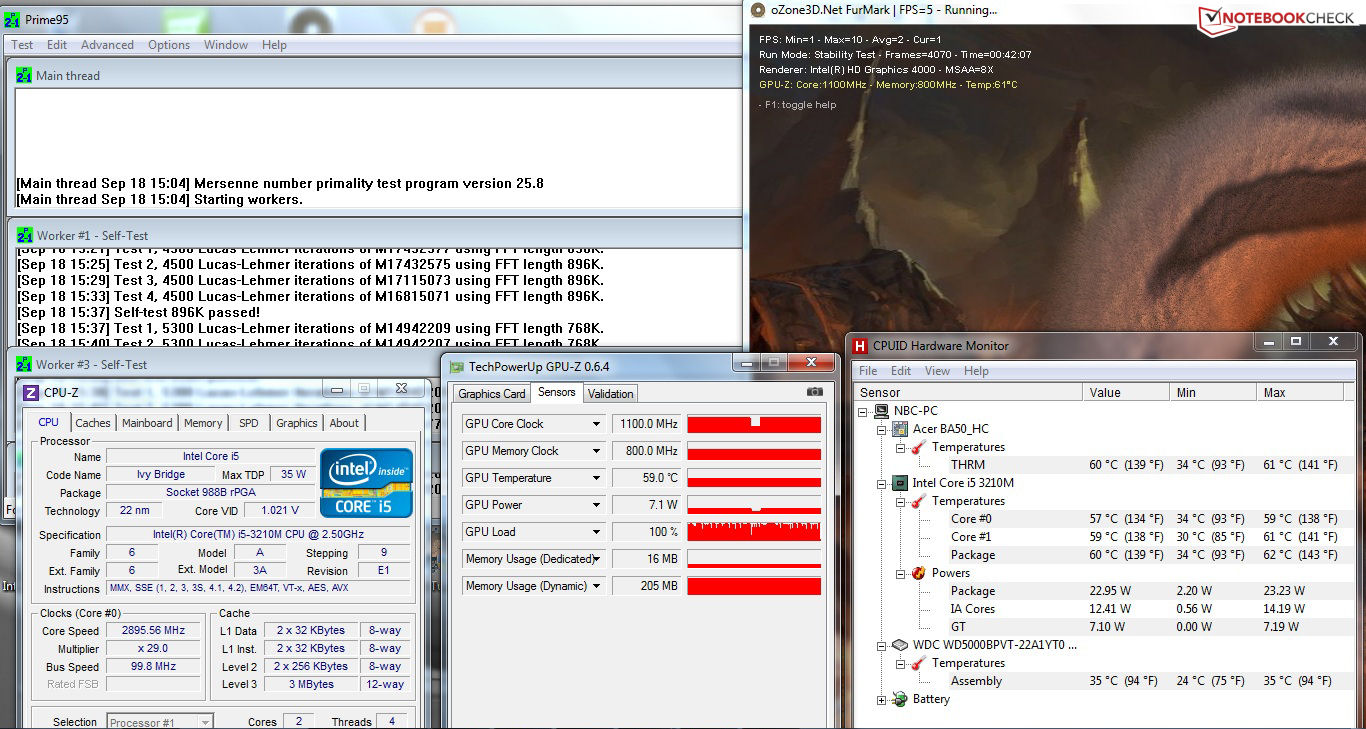
Task: Collapse the Powers node in Hardware Monitor
Action: [x=900, y=573]
